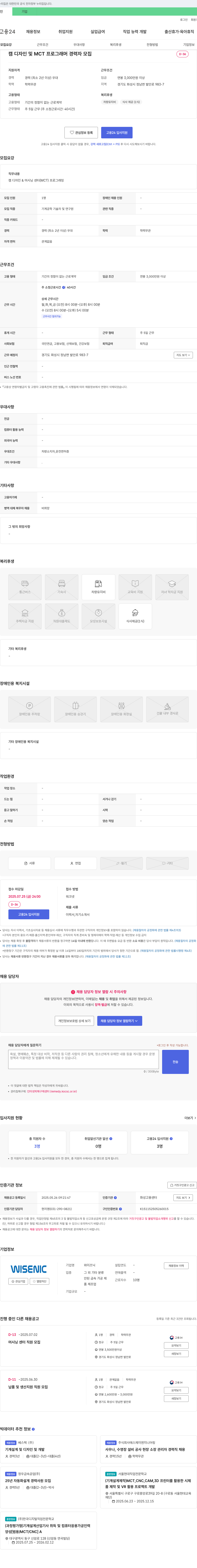Viewport: 197px width, 1568px height.
Task: Click the D-36 badge near the title
Action: coord(182,54)
